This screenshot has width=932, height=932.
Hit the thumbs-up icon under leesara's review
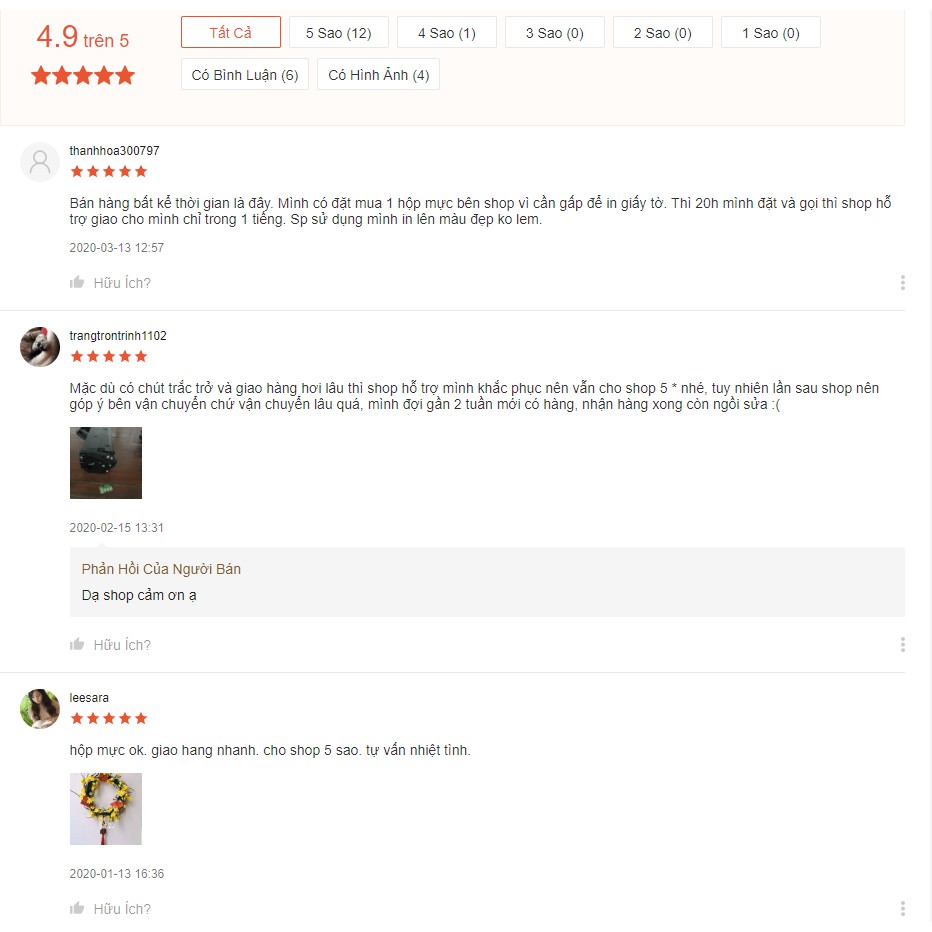(77, 908)
